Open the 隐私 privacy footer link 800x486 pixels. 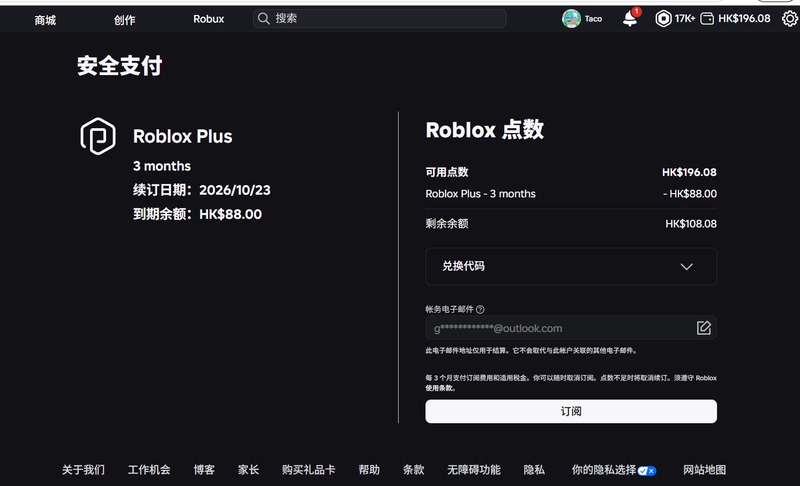click(x=534, y=470)
